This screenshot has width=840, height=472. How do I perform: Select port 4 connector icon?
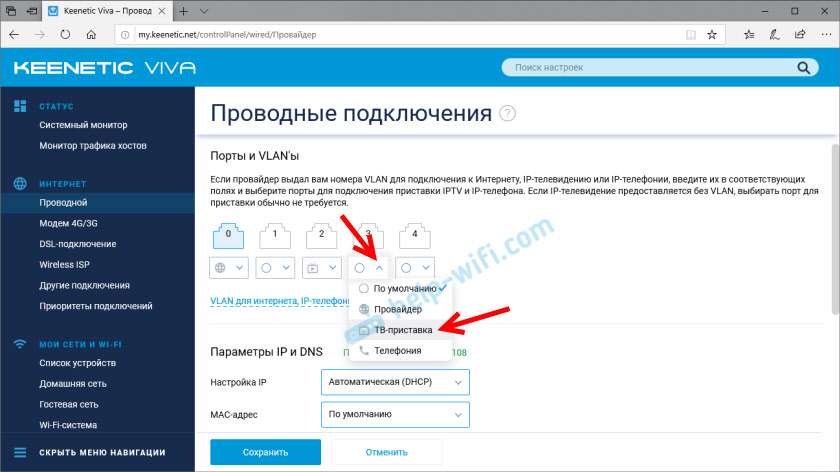(x=415, y=236)
